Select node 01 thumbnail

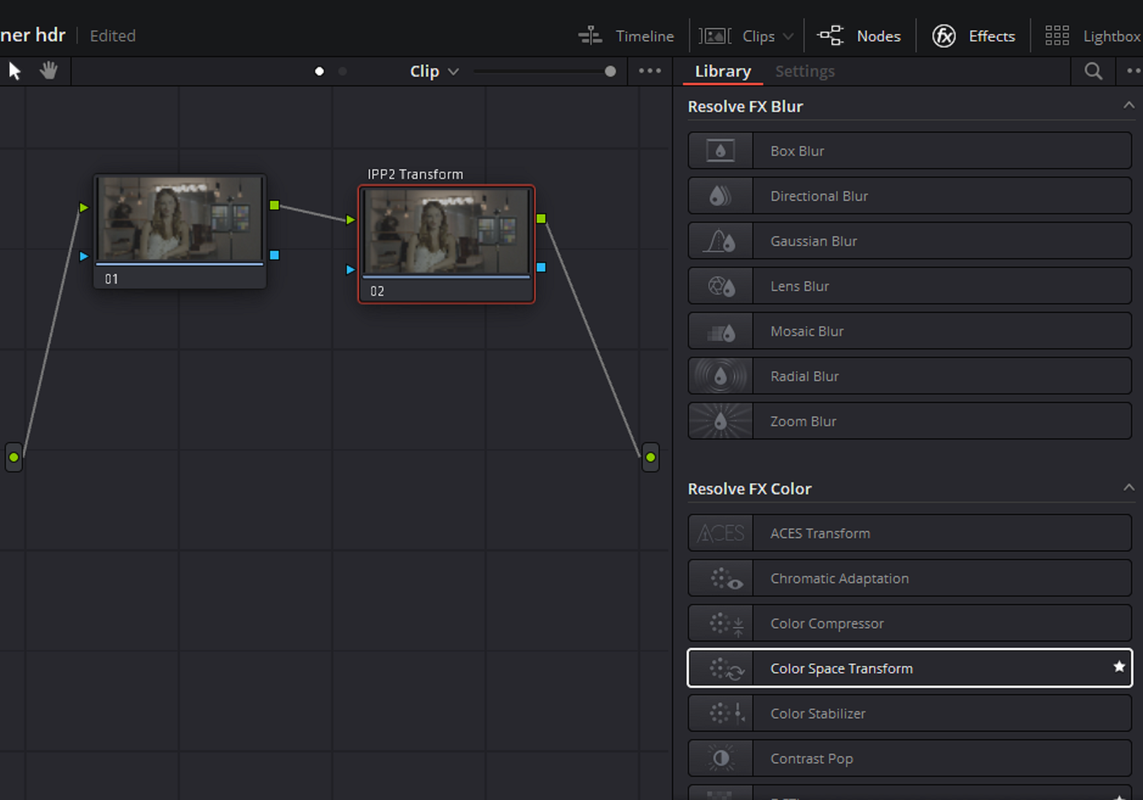click(x=180, y=218)
